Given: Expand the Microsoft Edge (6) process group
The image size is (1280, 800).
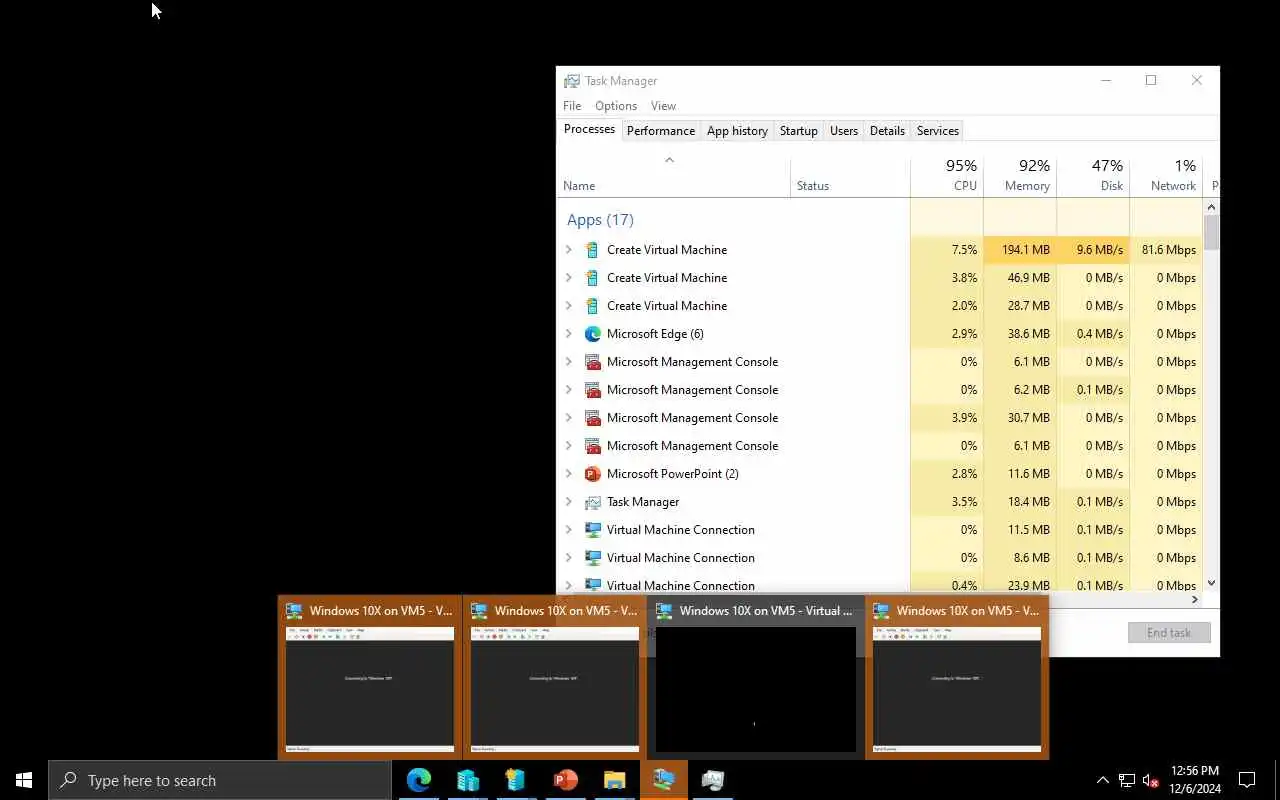Looking at the screenshot, I should coord(569,334).
